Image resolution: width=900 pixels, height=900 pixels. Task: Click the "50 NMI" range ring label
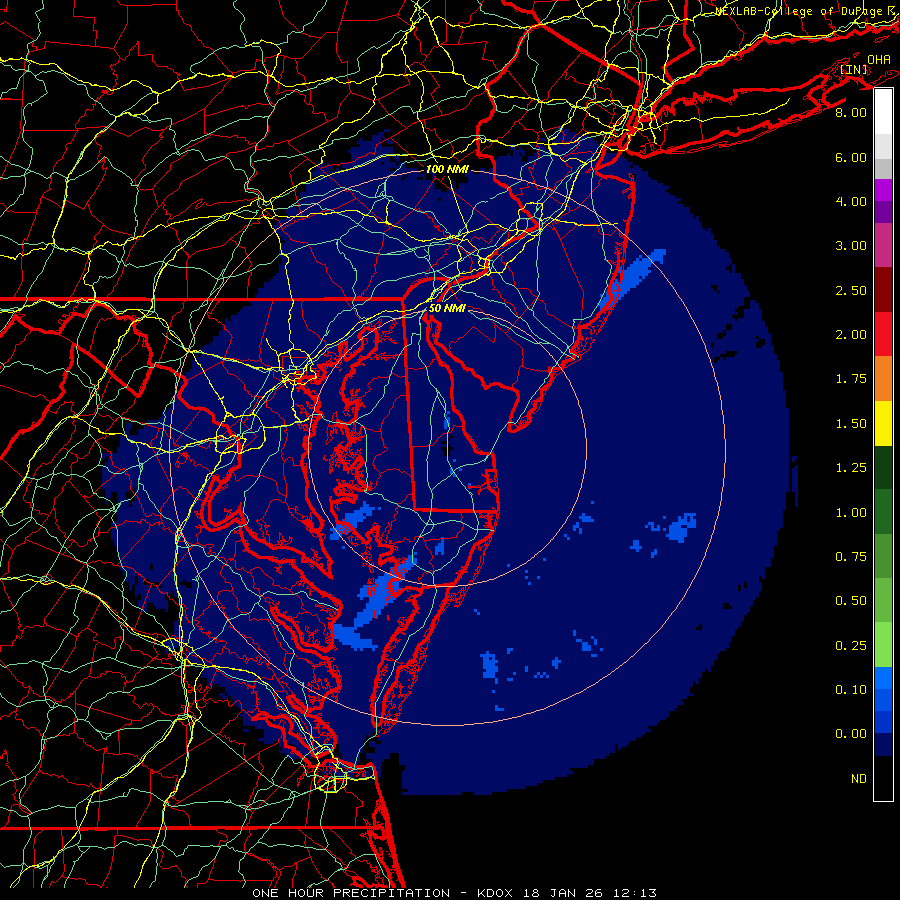point(447,308)
